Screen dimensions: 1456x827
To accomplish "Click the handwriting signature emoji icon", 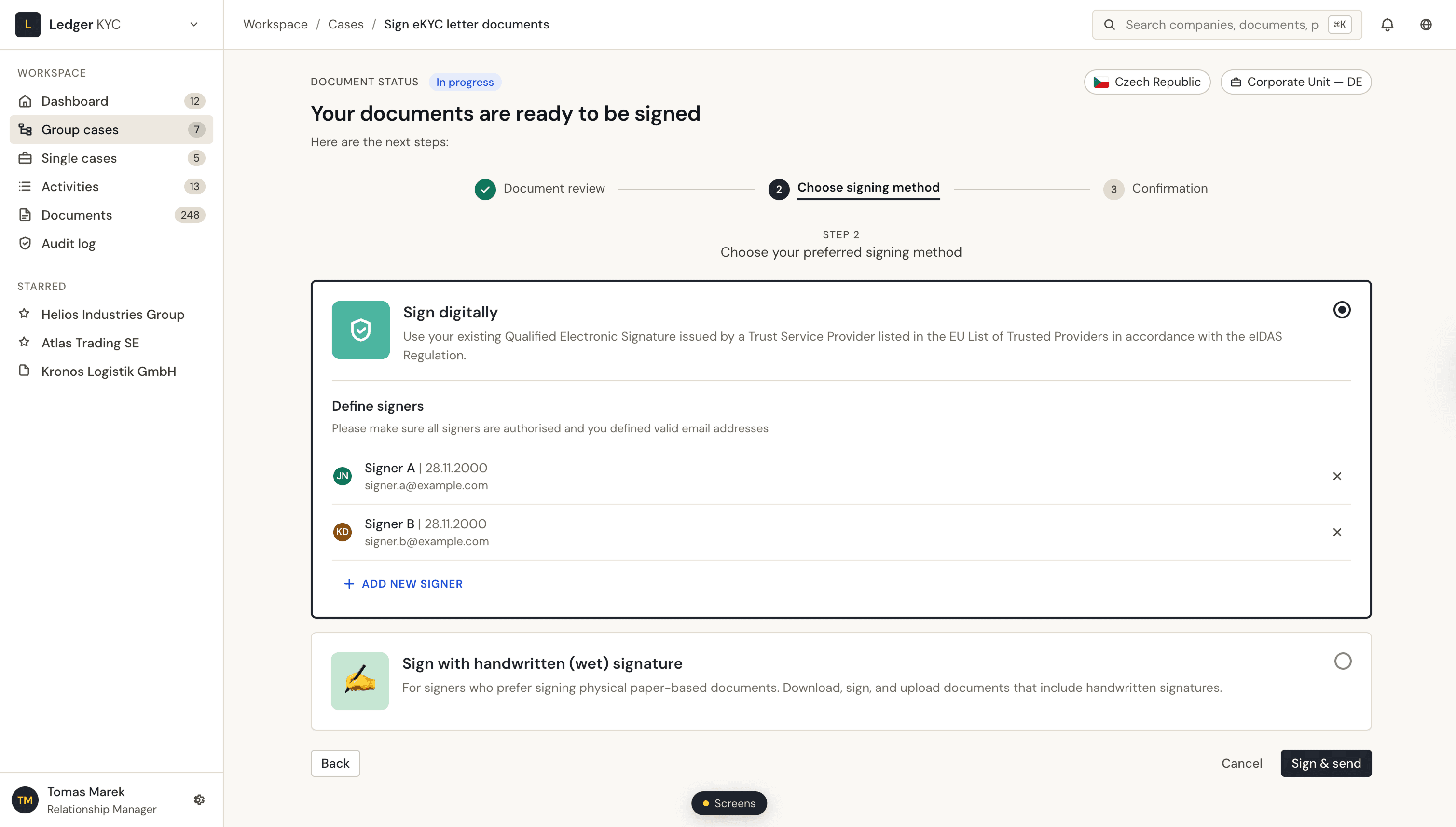I will [x=359, y=681].
